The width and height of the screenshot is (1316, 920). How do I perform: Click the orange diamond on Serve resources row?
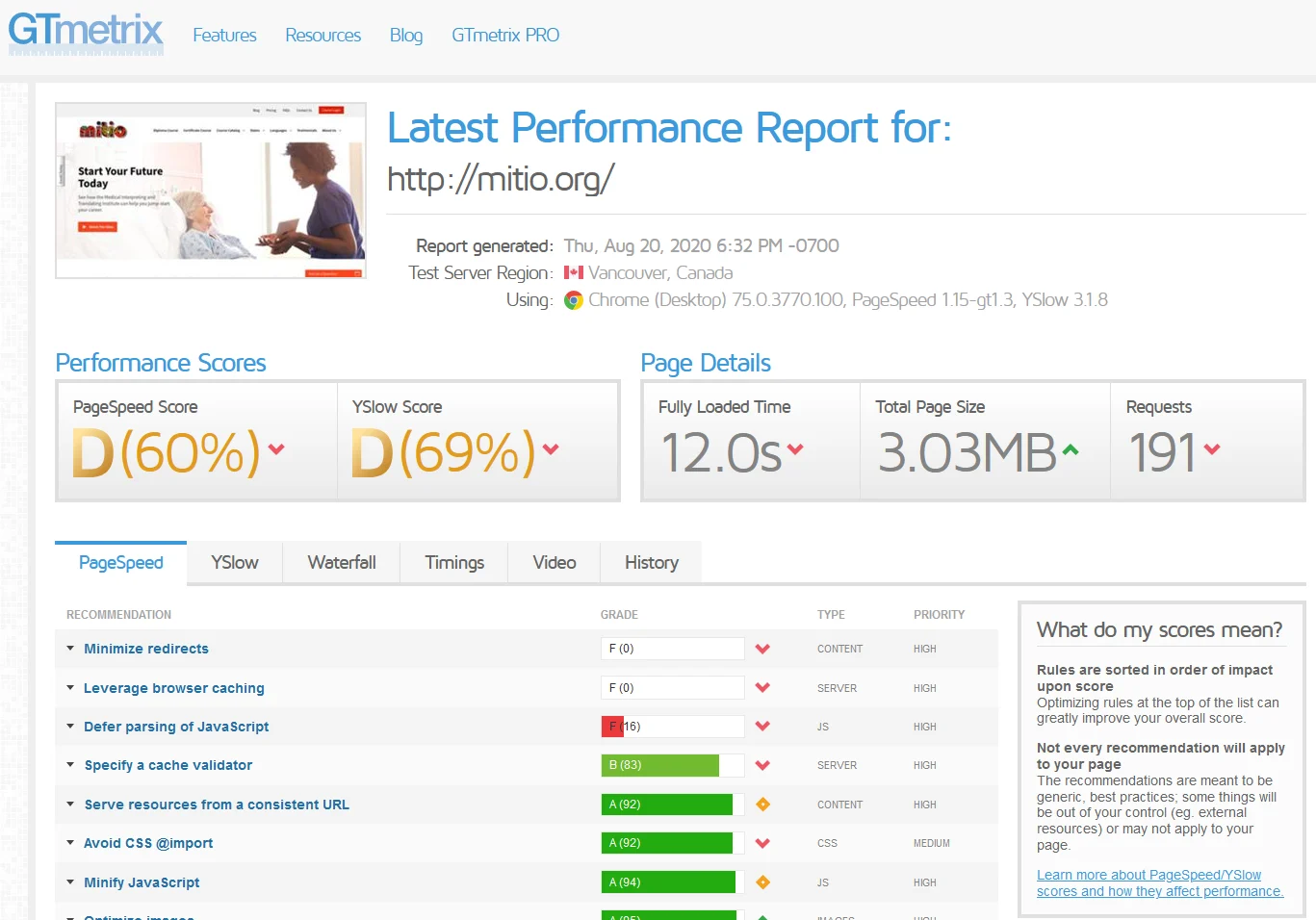[x=762, y=805]
